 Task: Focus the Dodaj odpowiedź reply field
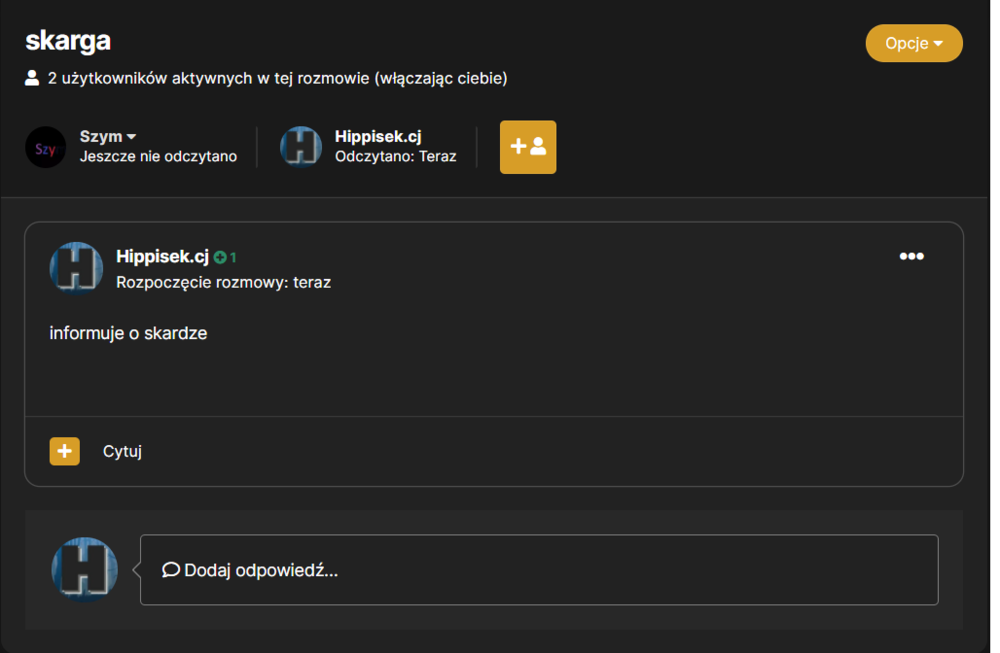[539, 569]
